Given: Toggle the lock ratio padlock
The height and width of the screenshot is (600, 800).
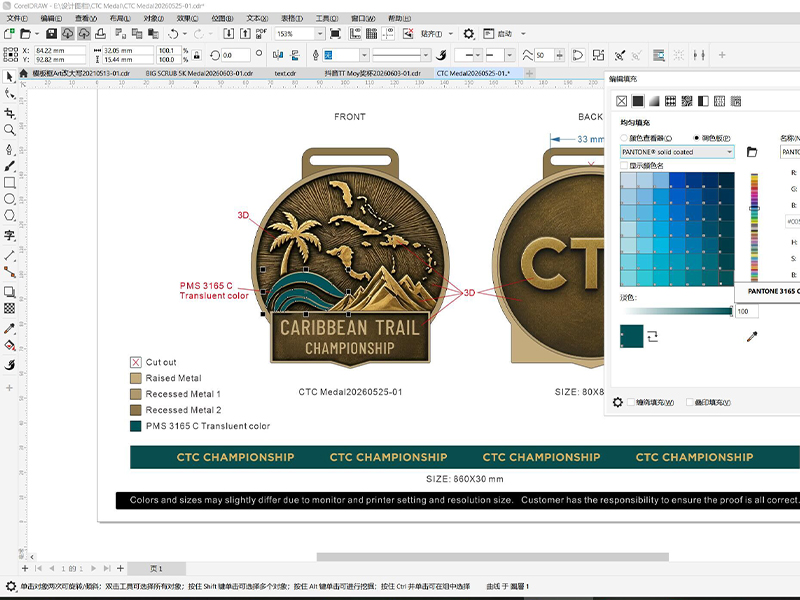Looking at the screenshot, I should tap(197, 55).
